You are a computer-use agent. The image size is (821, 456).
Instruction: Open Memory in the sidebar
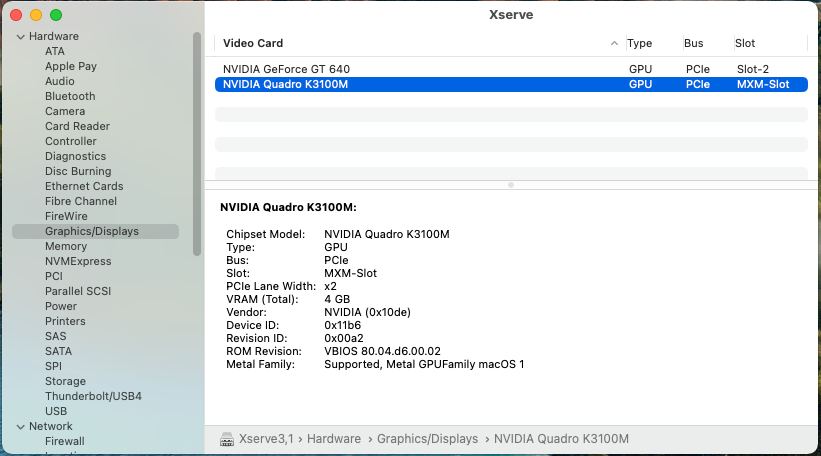(66, 247)
